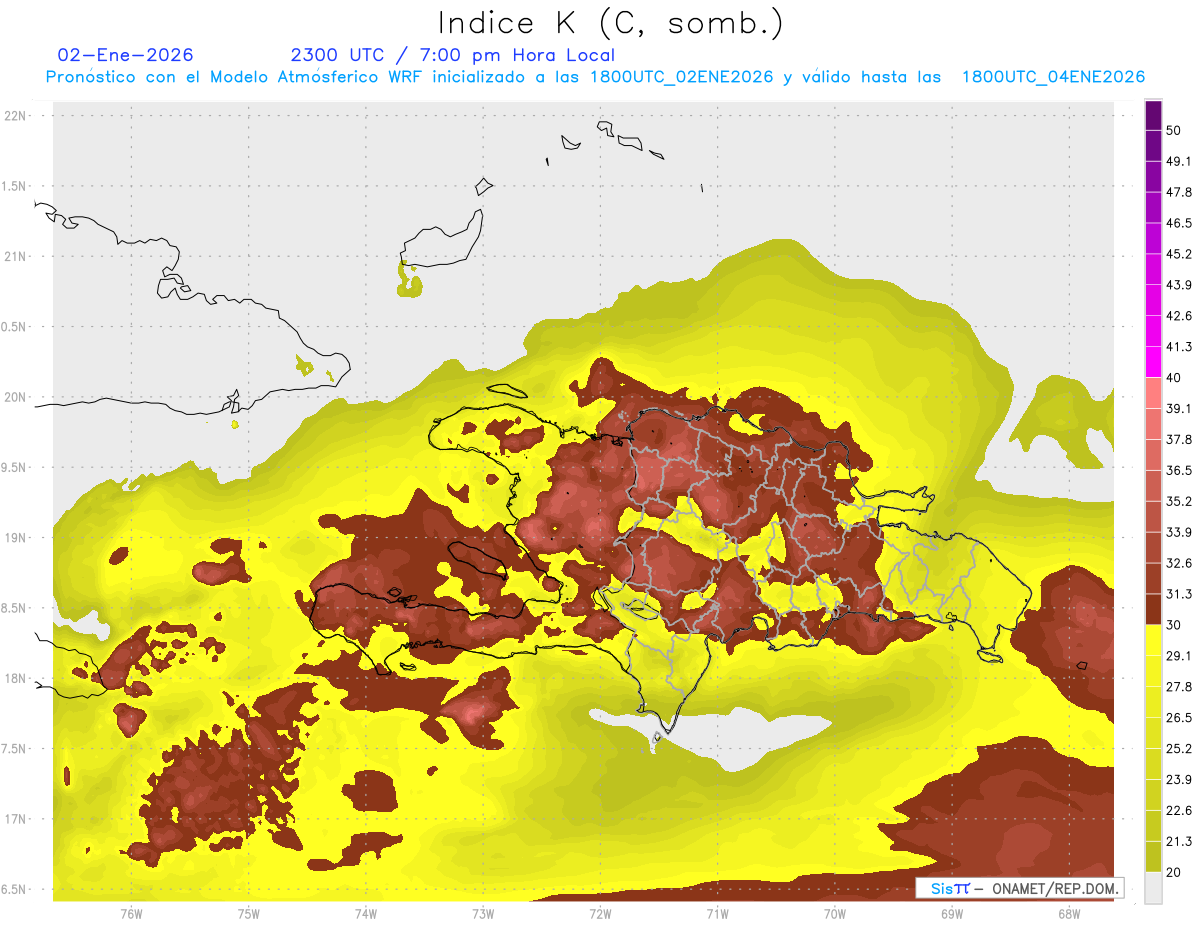Screen dimensions: 1200x927
Task: Click the '20' colorbar value
Action: pos(1174,872)
